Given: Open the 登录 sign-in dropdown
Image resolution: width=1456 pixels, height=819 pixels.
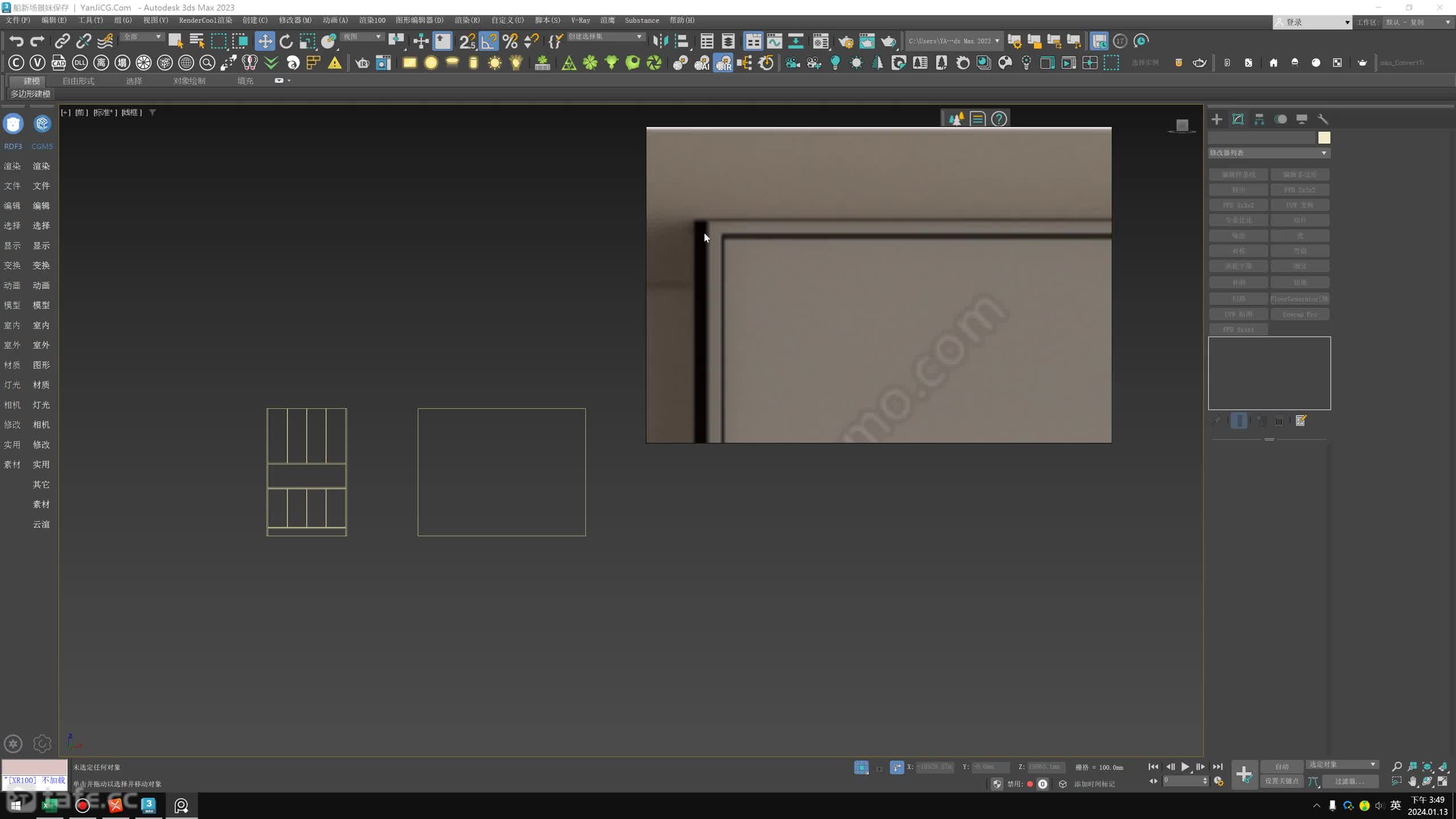Looking at the screenshot, I should (x=1312, y=22).
